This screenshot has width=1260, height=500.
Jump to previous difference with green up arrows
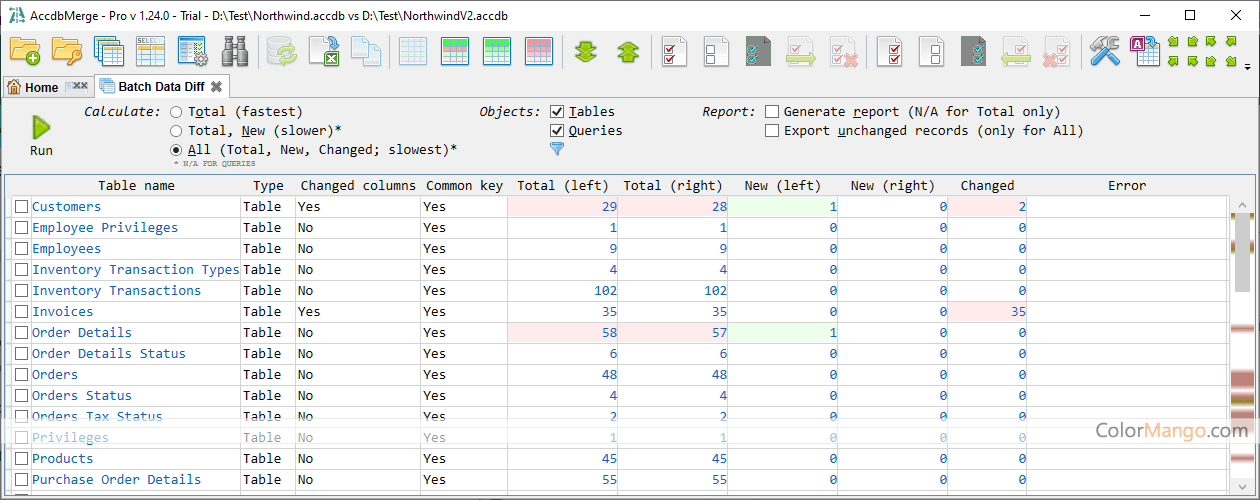(x=628, y=51)
